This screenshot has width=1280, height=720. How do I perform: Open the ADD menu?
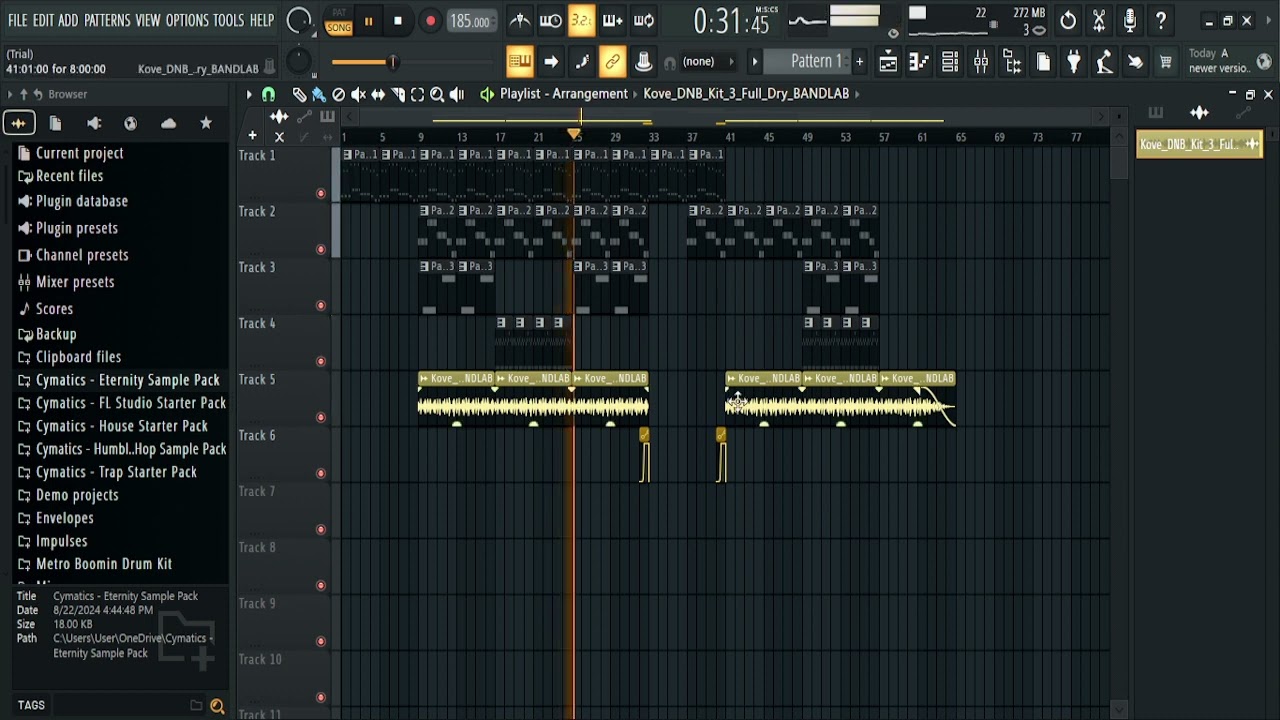[x=68, y=20]
